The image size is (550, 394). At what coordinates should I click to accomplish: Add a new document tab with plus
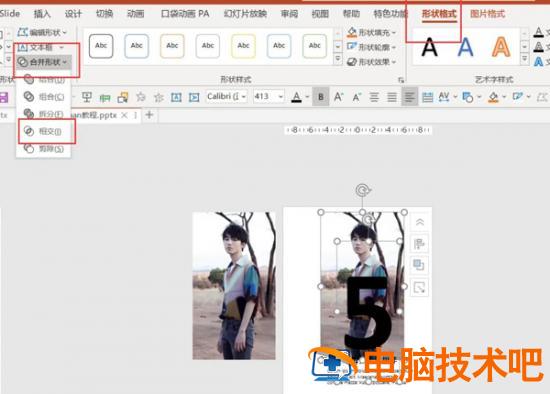[149, 115]
